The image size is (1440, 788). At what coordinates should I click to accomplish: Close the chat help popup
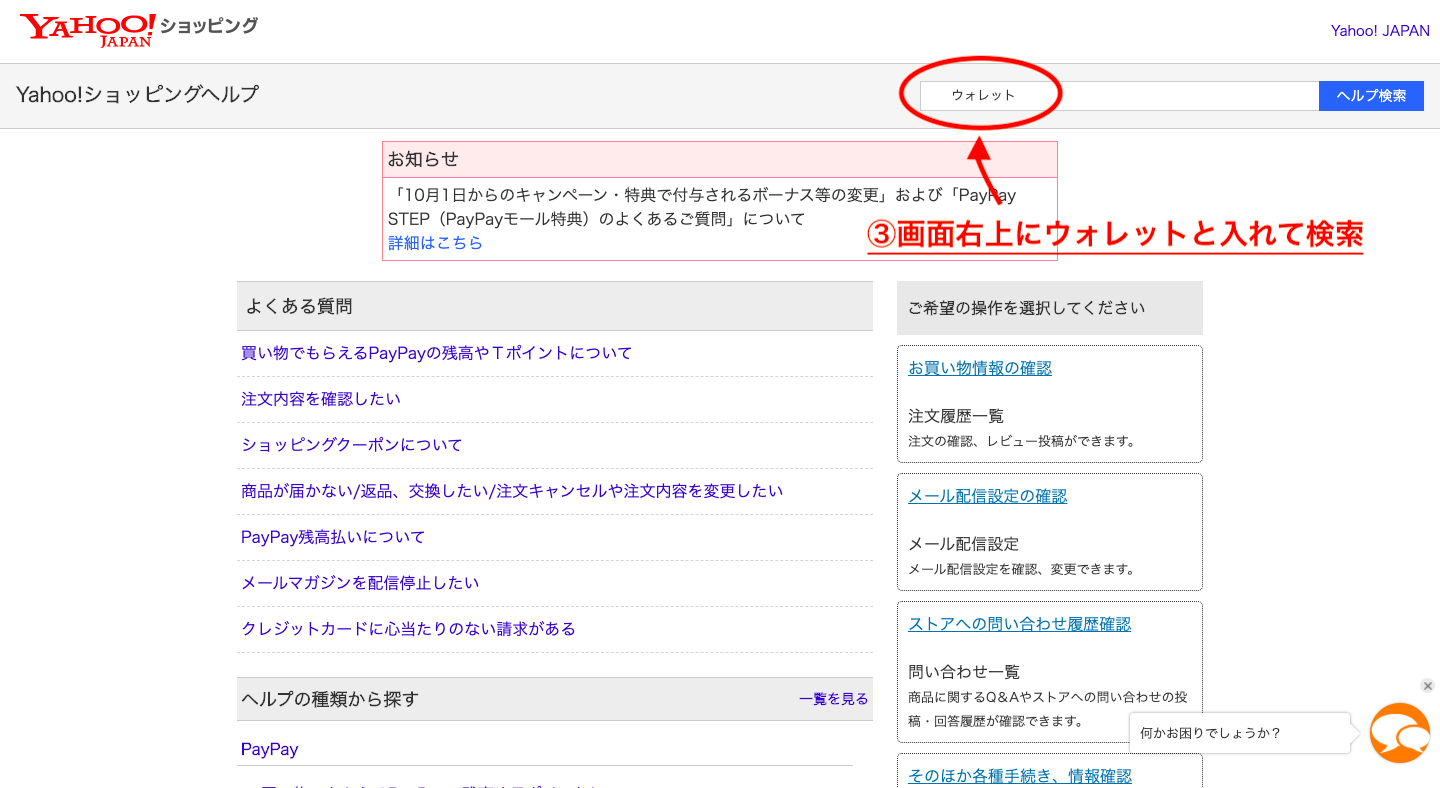point(1427,686)
